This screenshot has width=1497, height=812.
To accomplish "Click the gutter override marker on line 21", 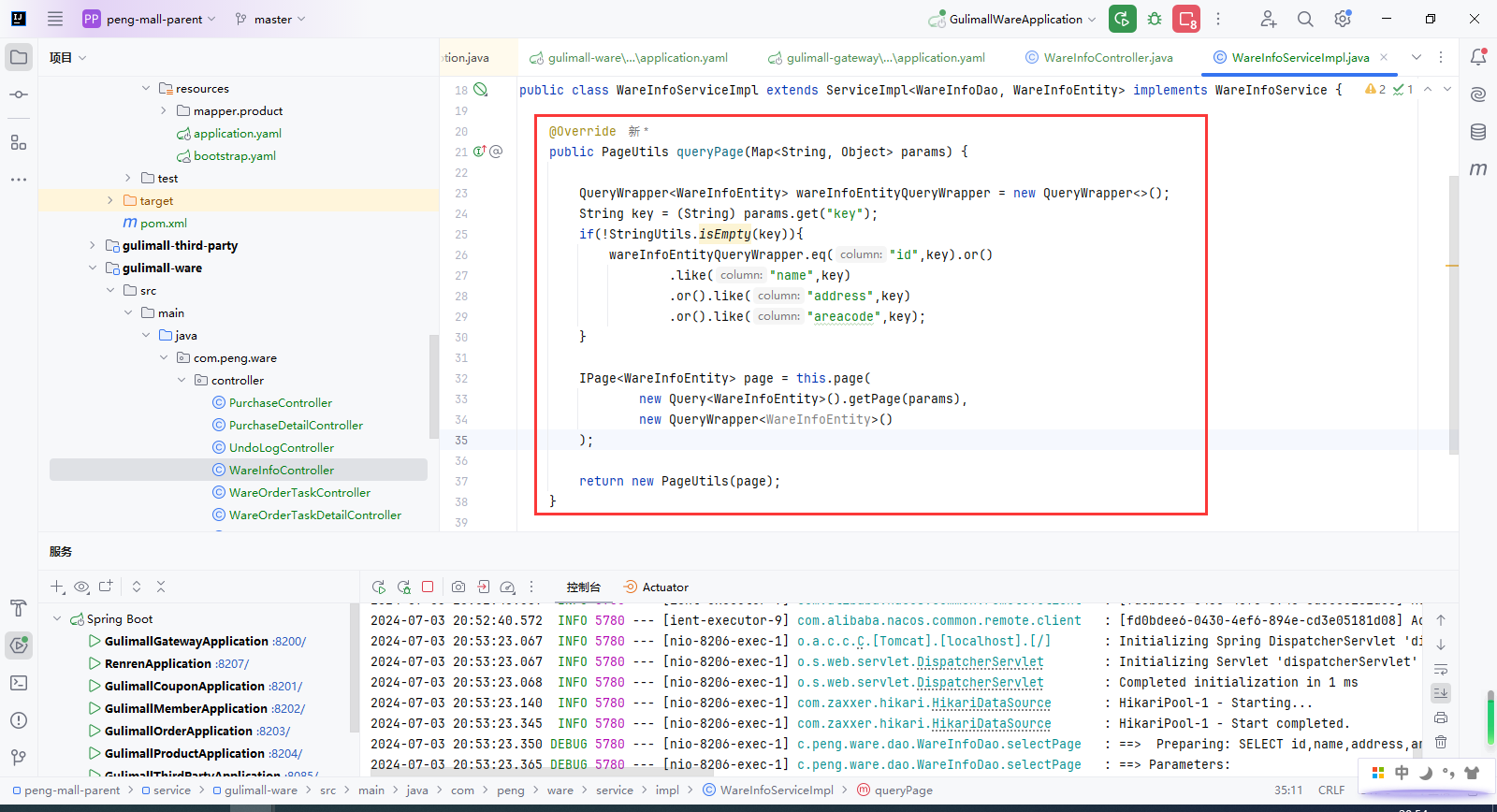I will point(480,152).
